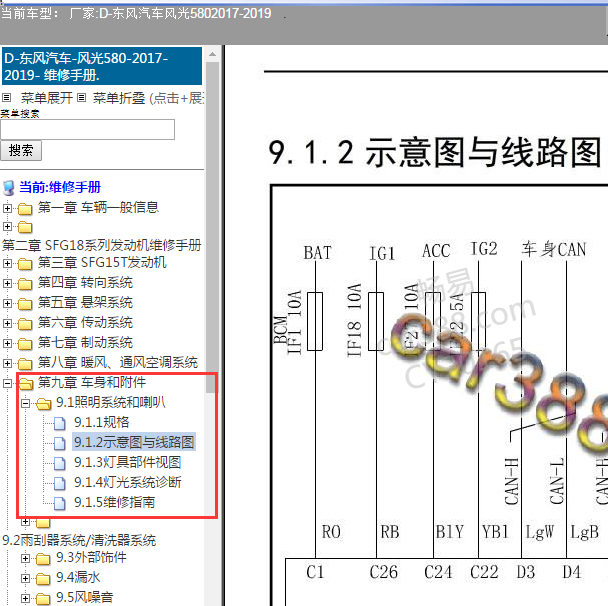
Task: Click folder icon of 第四章 转向系统
Action: click(25, 284)
